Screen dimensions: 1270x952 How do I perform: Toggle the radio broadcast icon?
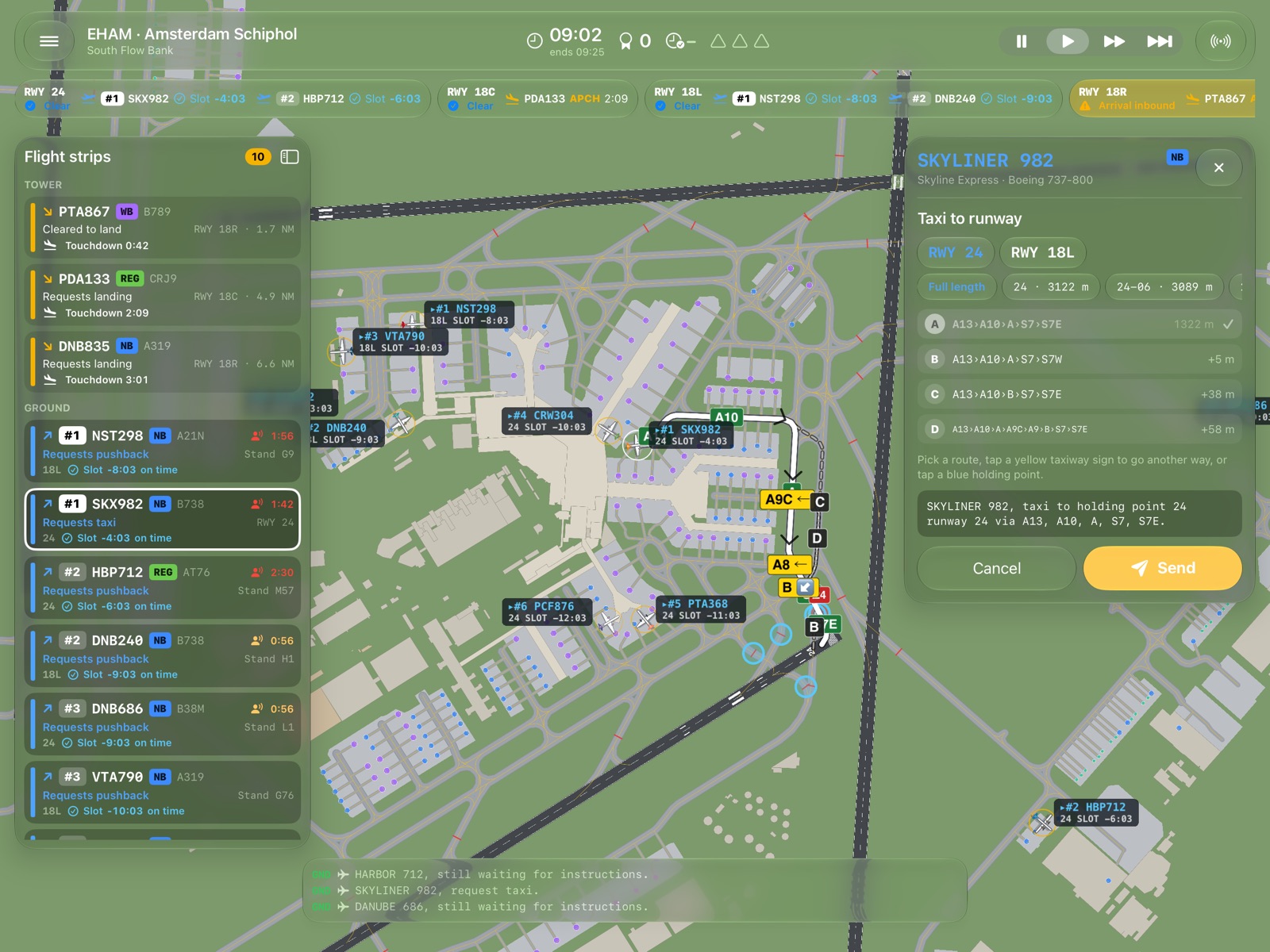(1220, 41)
